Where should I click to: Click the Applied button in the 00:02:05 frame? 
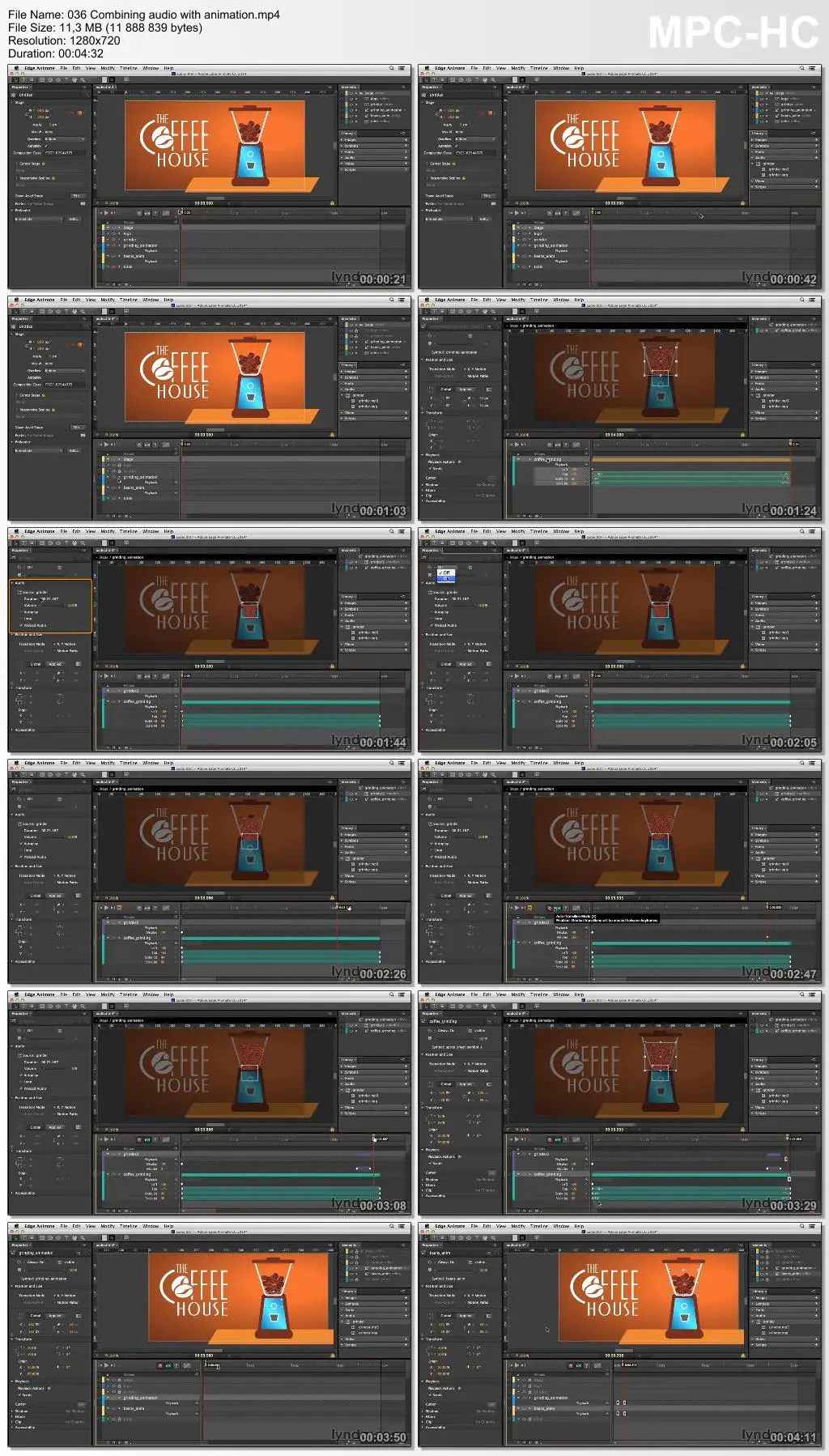466,664
